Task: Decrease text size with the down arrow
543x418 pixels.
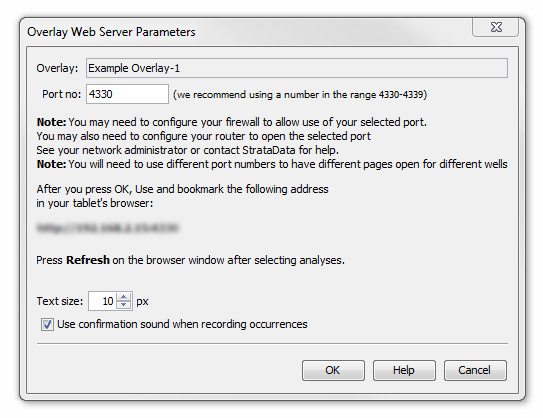Action: pyautogui.click(x=124, y=305)
